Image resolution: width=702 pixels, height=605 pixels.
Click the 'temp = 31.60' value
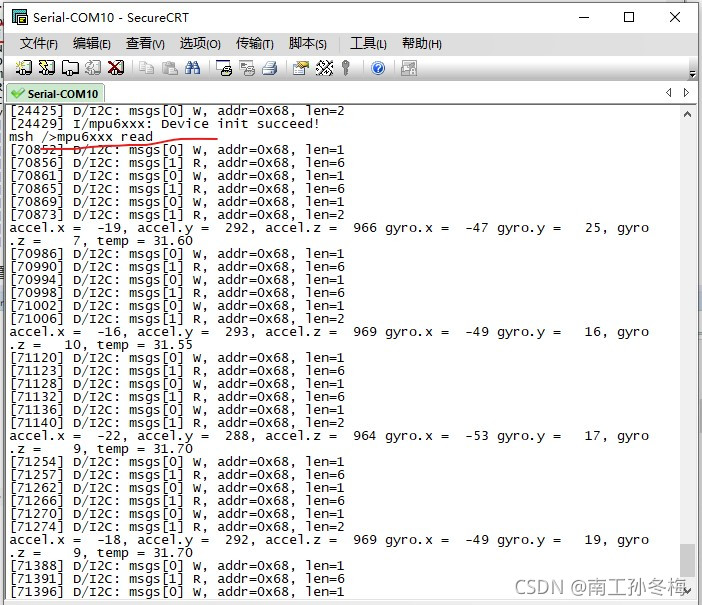(145, 240)
